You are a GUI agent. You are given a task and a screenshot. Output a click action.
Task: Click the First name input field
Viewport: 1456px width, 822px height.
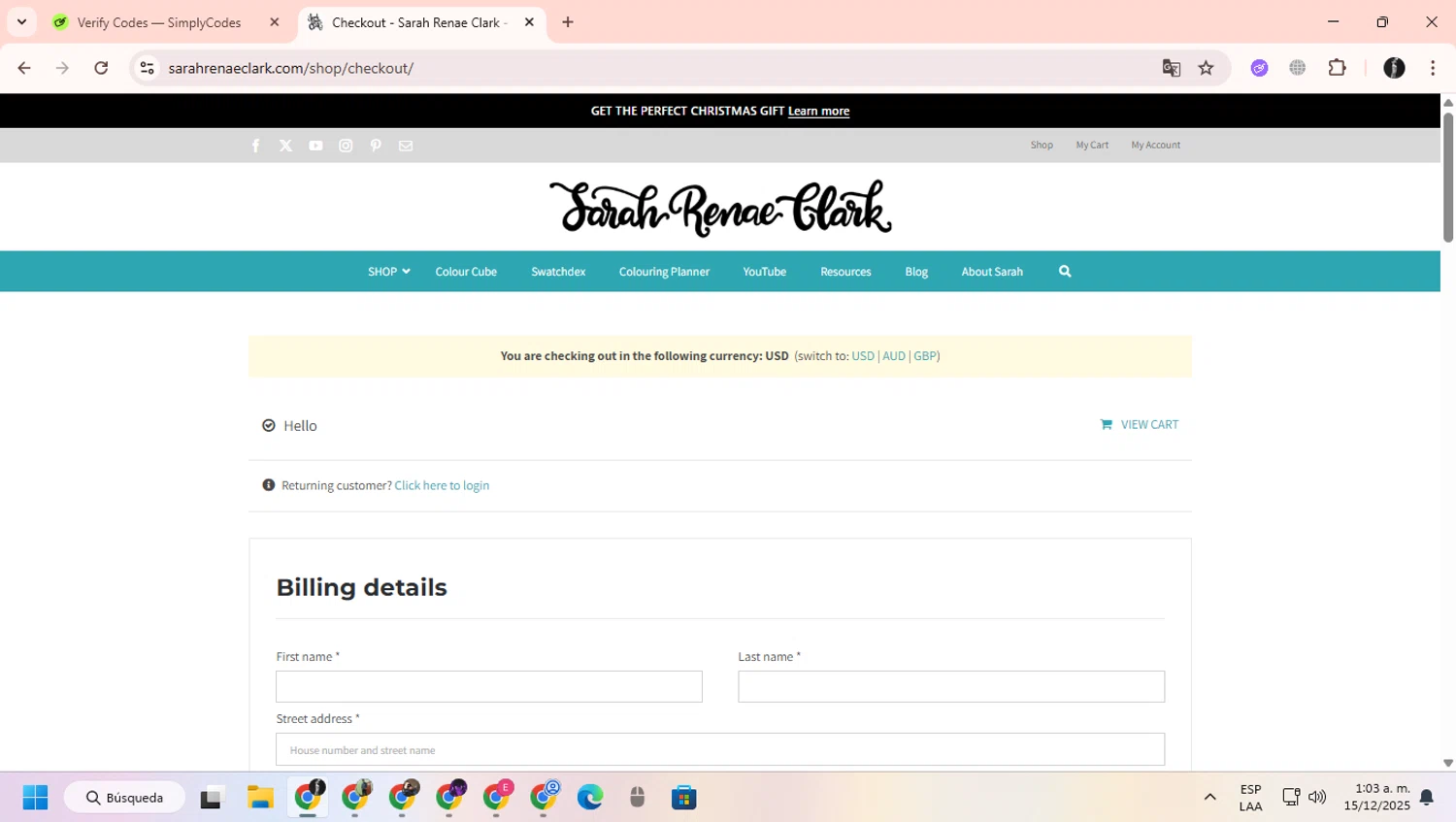click(x=489, y=687)
